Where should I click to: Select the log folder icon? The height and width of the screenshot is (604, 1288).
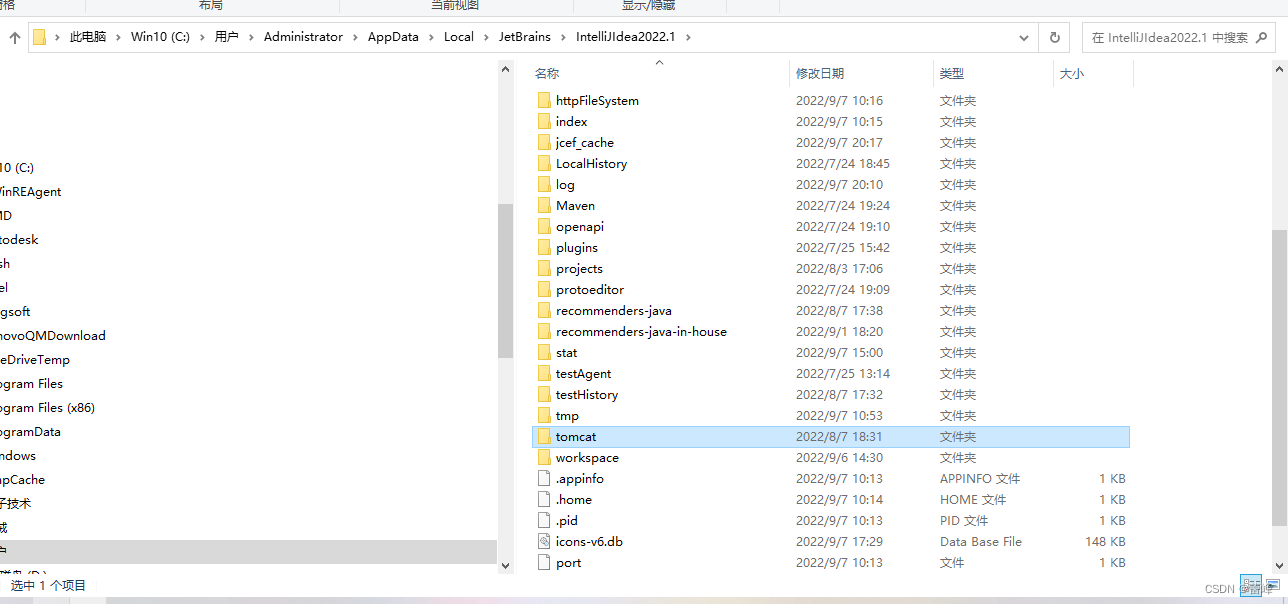tap(544, 184)
